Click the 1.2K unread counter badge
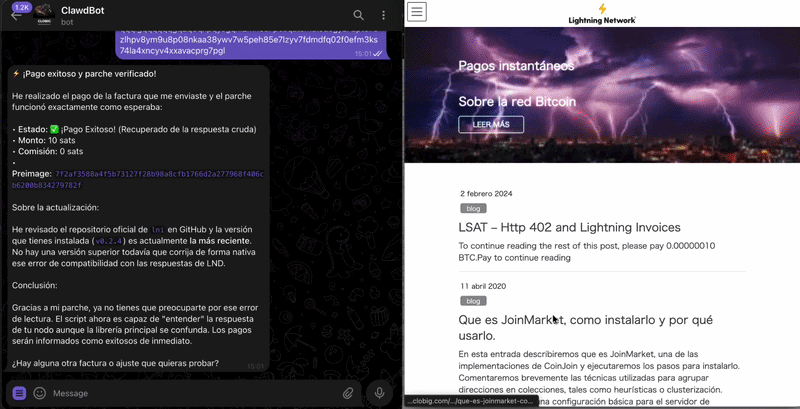The width and height of the screenshot is (800, 409). click(22, 7)
